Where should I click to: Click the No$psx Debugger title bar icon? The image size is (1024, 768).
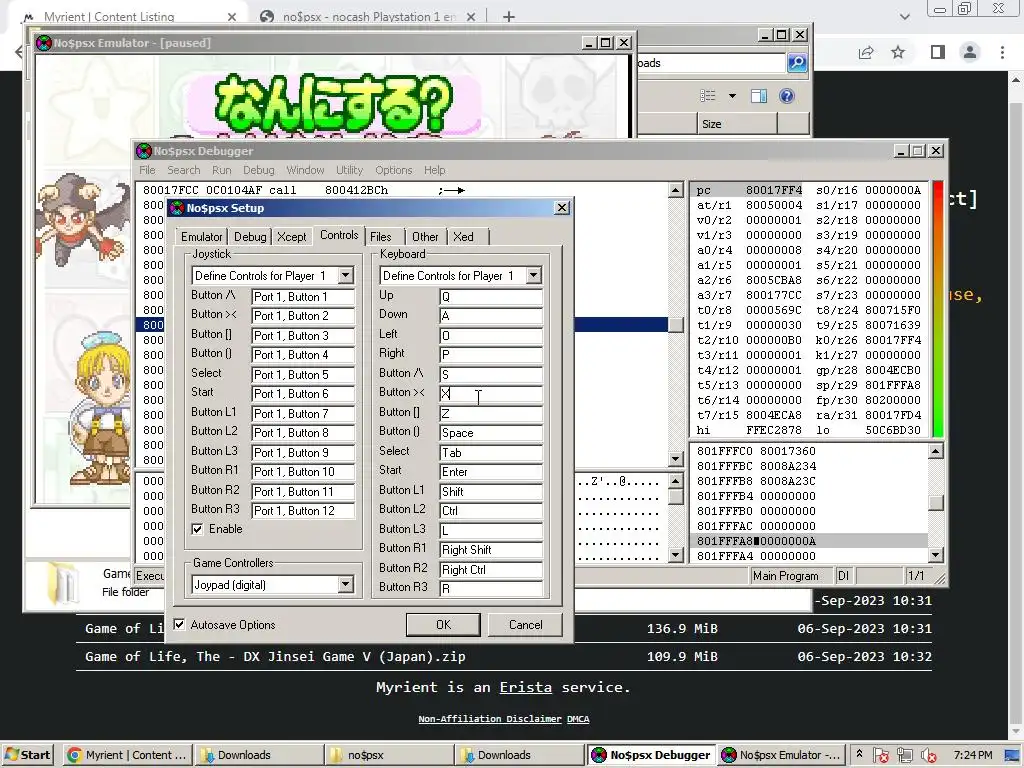pos(144,151)
